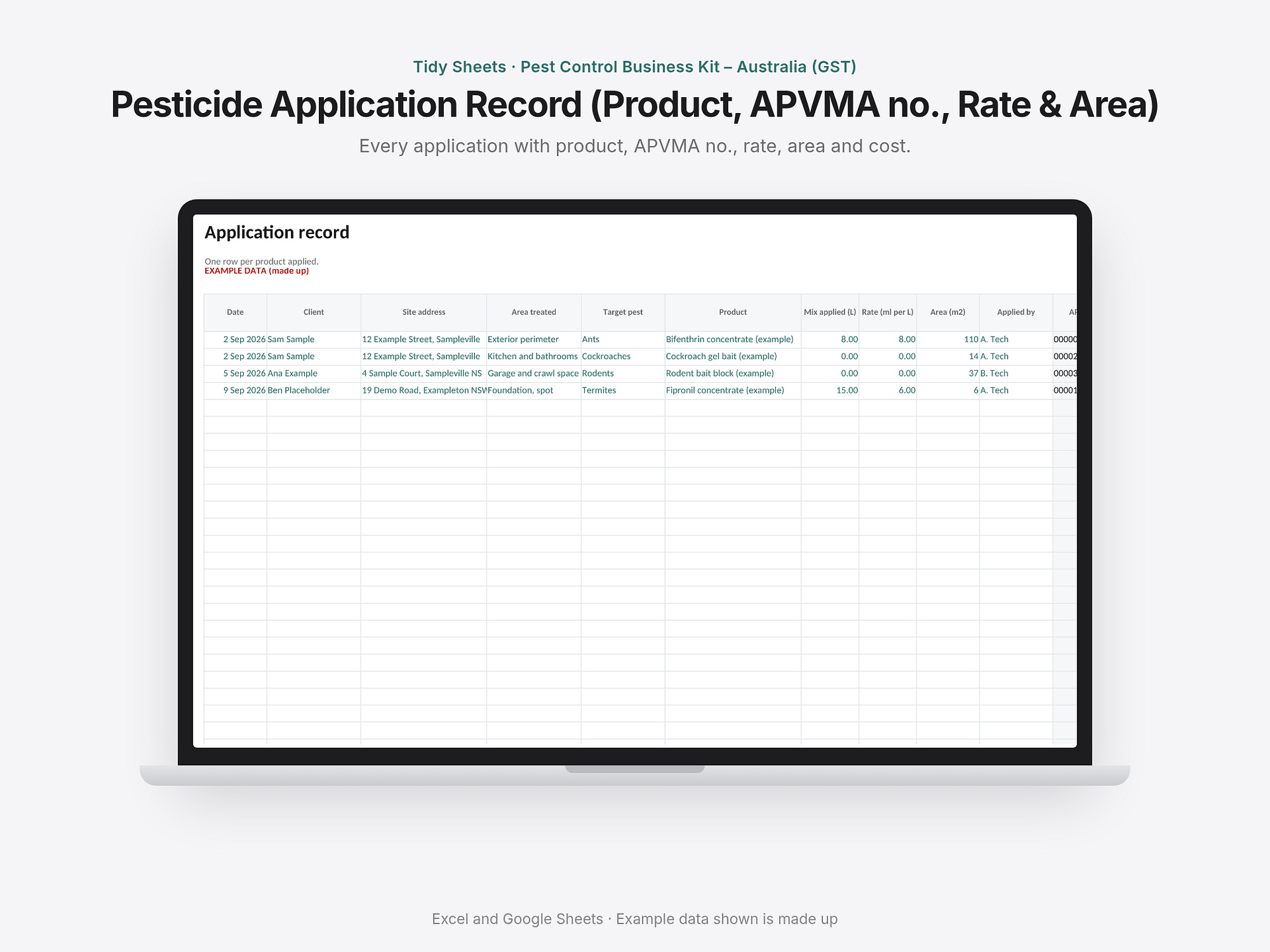Click the Application record title
Image resolution: width=1270 pixels, height=952 pixels.
click(276, 233)
